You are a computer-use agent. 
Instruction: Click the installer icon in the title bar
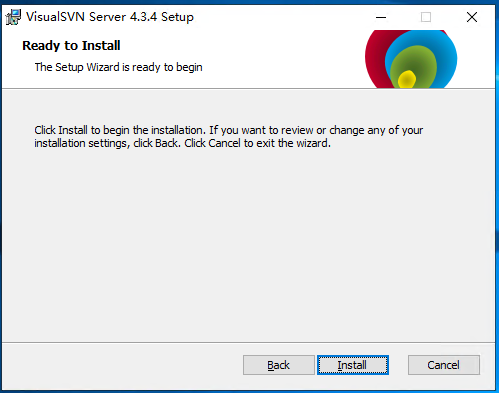pos(13,17)
